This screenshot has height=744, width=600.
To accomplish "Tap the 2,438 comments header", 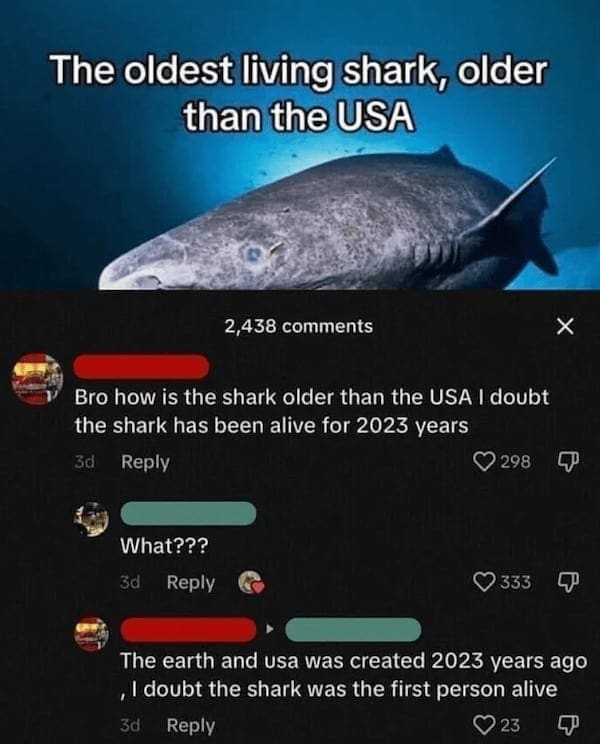I will point(299,326).
